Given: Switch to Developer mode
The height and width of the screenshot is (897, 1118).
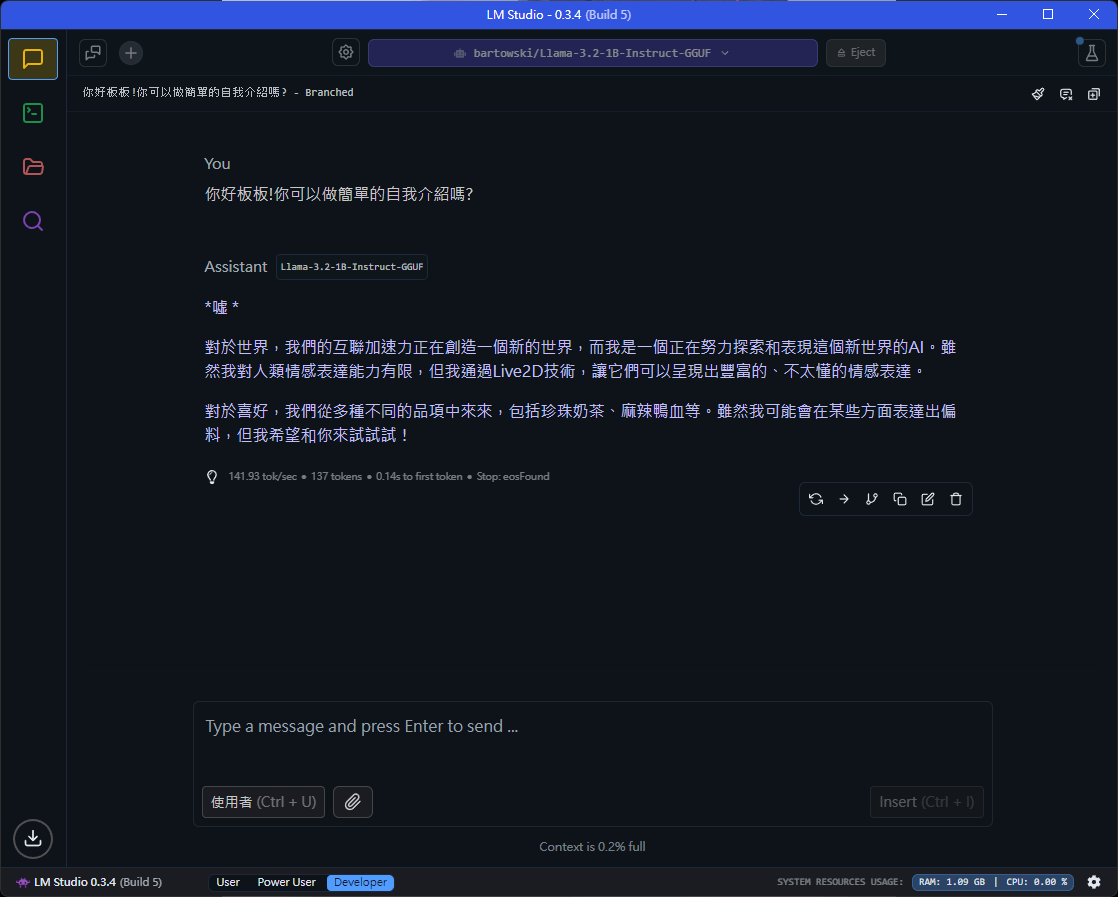Looking at the screenshot, I should [360, 882].
